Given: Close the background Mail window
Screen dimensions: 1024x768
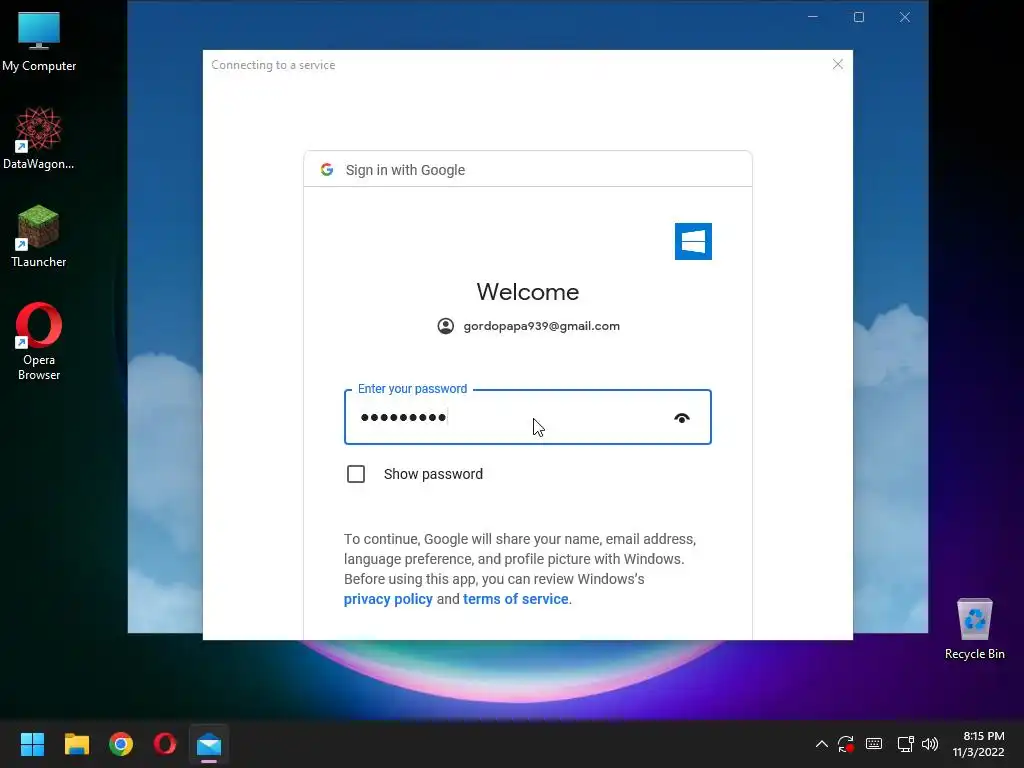Looking at the screenshot, I should click(x=904, y=17).
